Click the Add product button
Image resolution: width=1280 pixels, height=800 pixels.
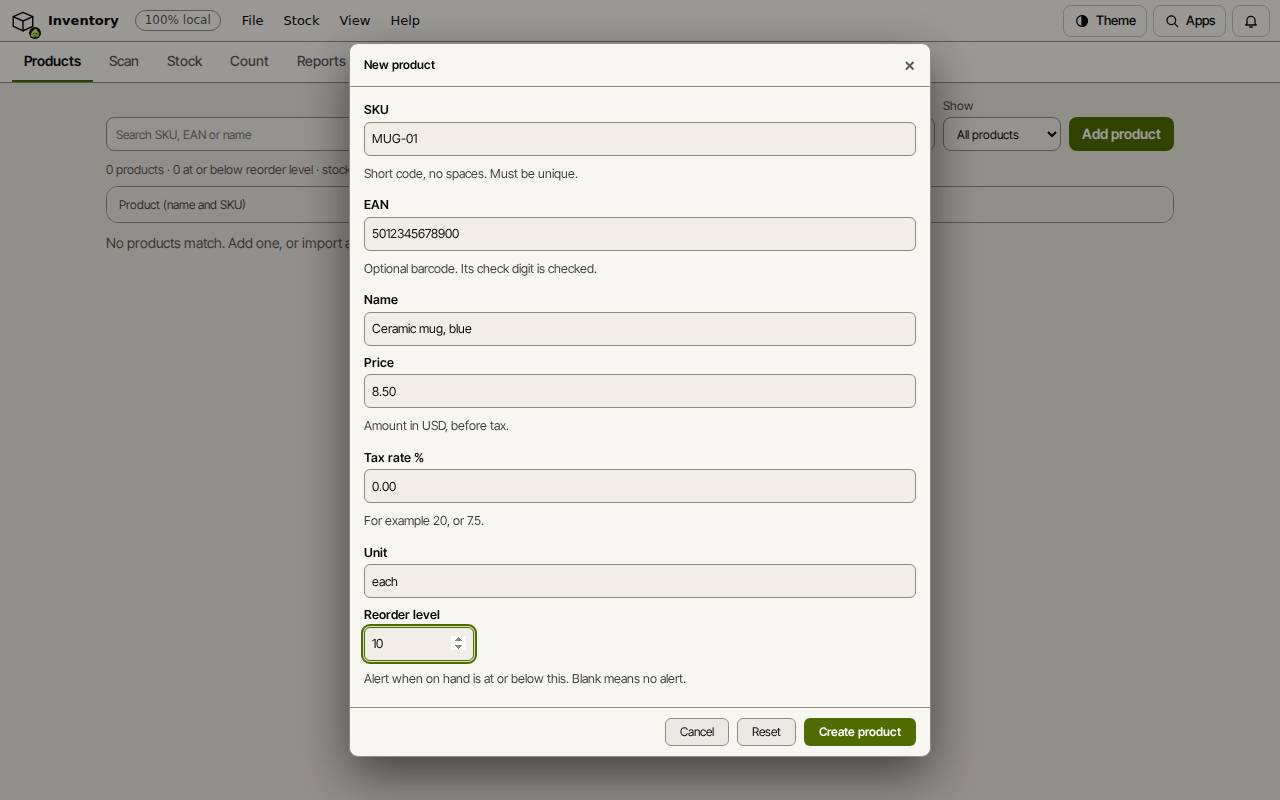1121,134
